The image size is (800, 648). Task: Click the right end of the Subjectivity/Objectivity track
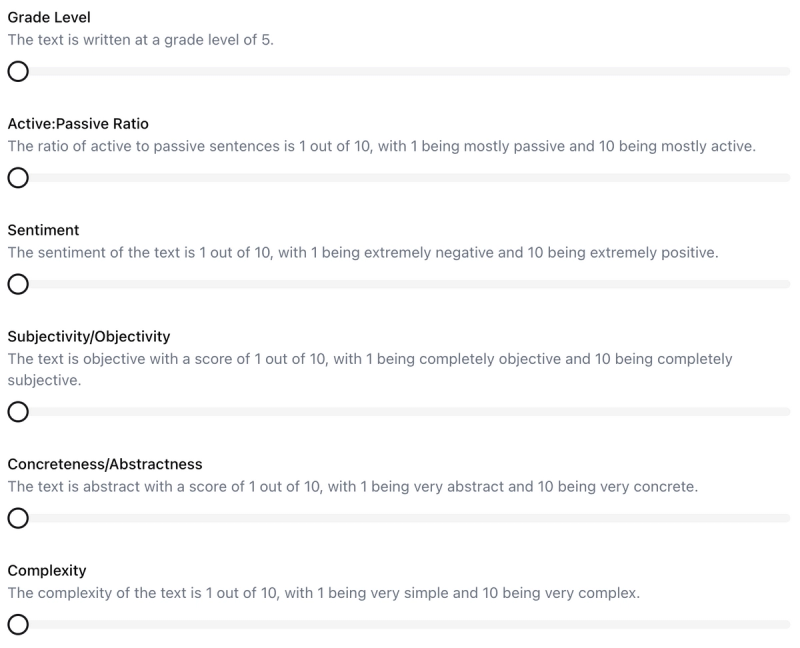point(787,412)
